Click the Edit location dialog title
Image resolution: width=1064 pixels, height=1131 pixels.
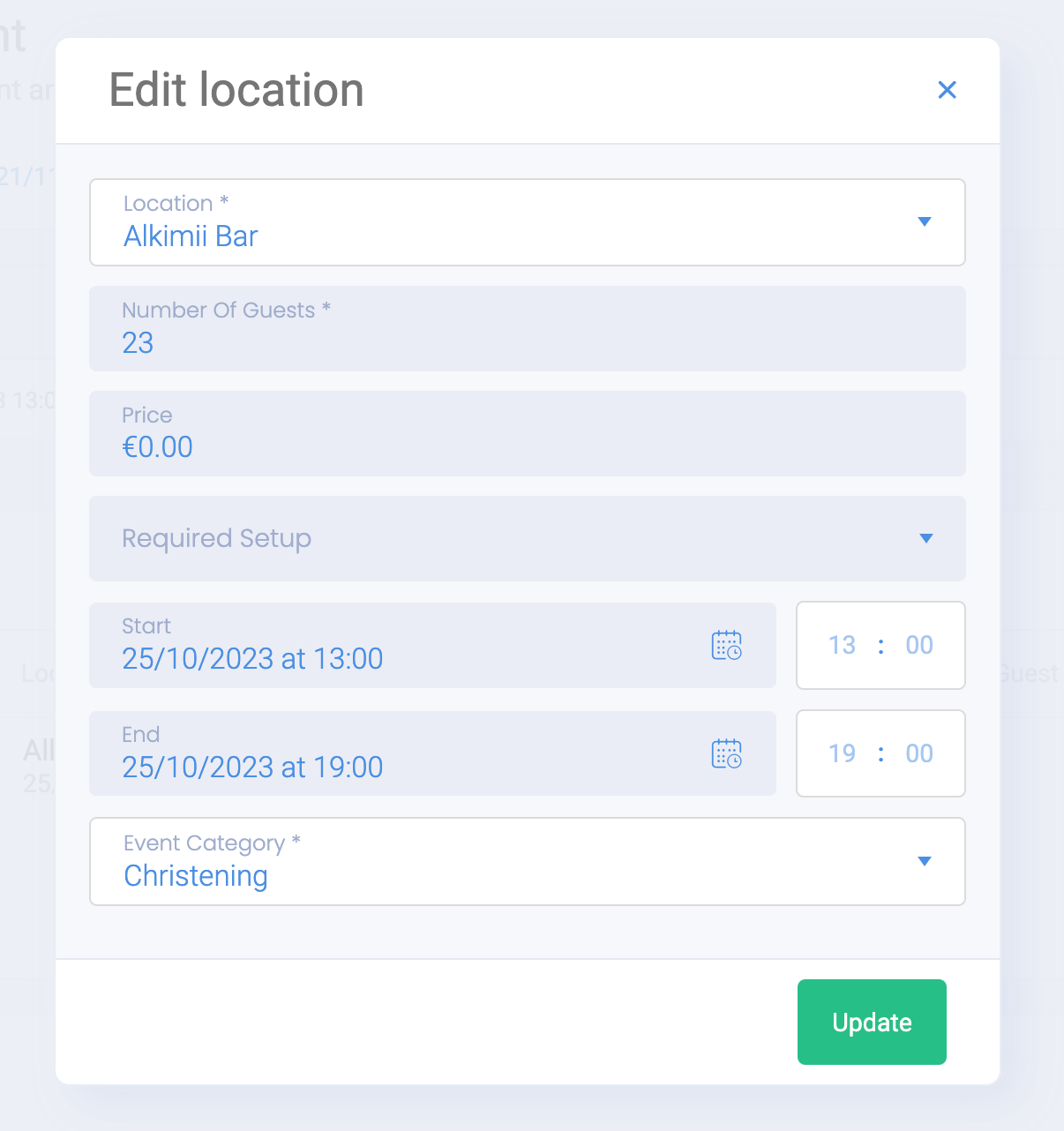click(x=236, y=90)
